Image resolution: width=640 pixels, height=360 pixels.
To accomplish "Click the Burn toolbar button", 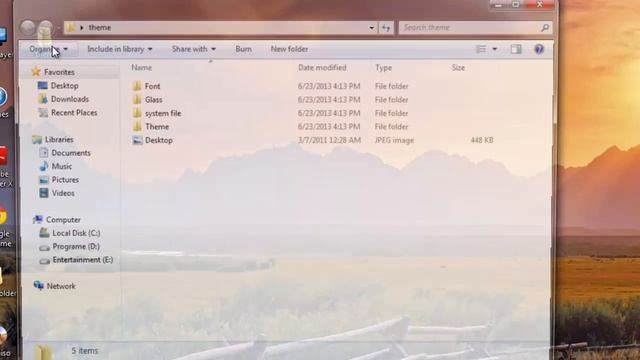I will pos(243,49).
